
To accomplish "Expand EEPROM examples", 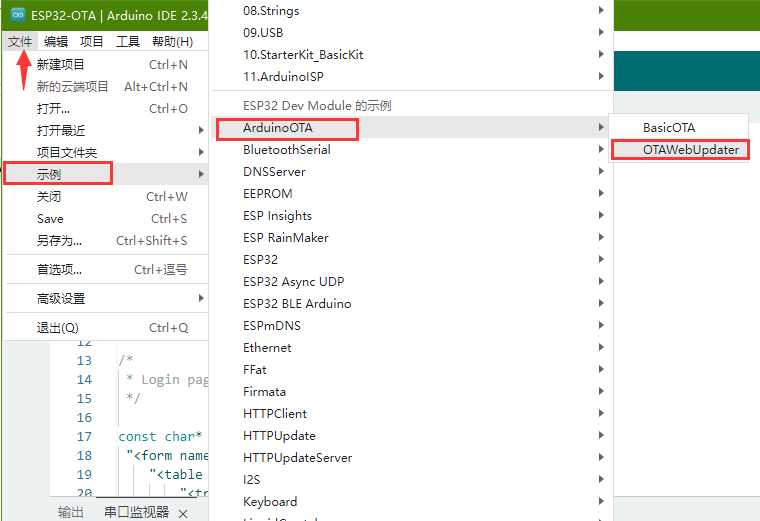I will [411, 193].
